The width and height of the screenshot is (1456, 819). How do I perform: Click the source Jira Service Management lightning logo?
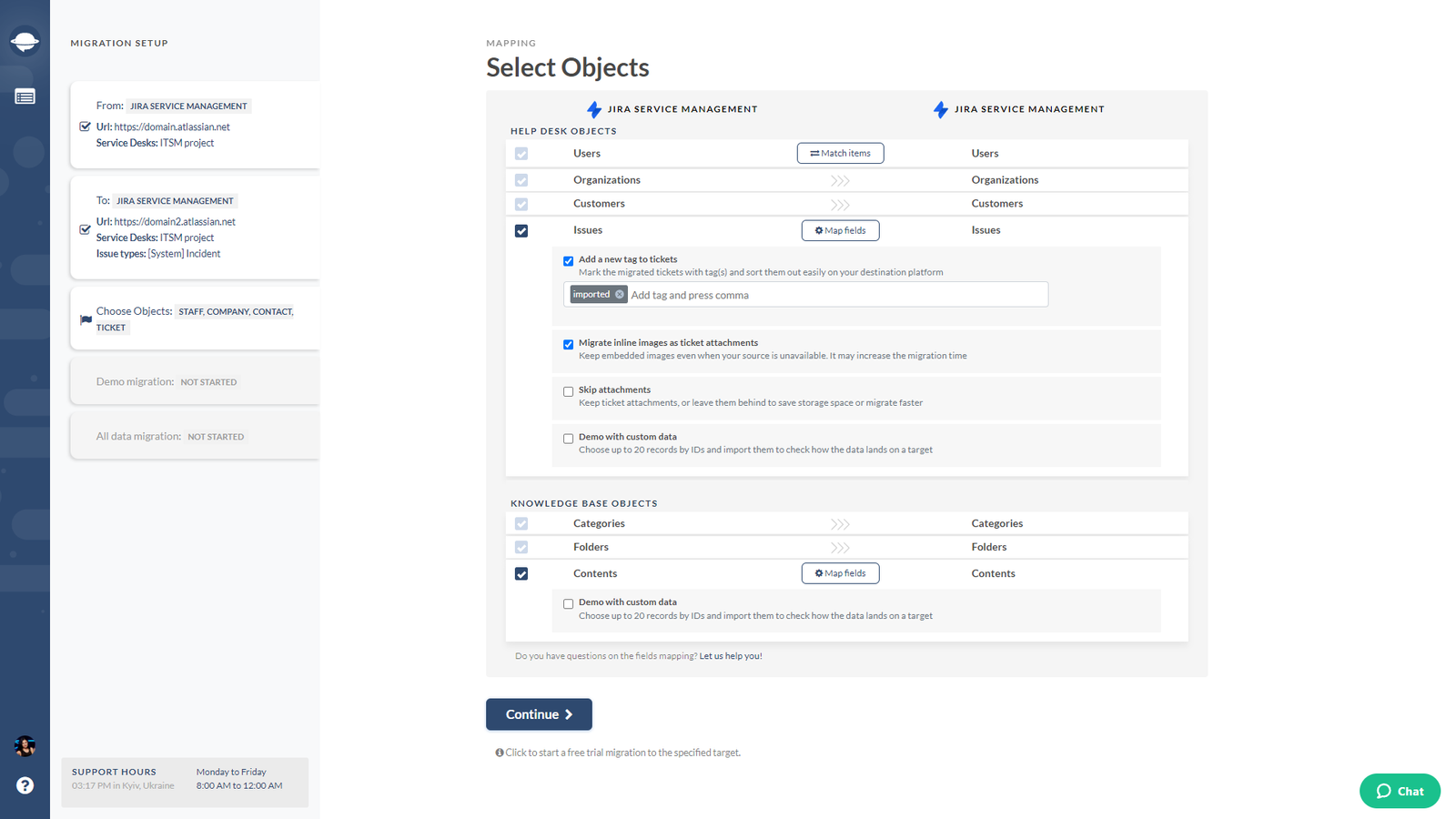(x=594, y=109)
